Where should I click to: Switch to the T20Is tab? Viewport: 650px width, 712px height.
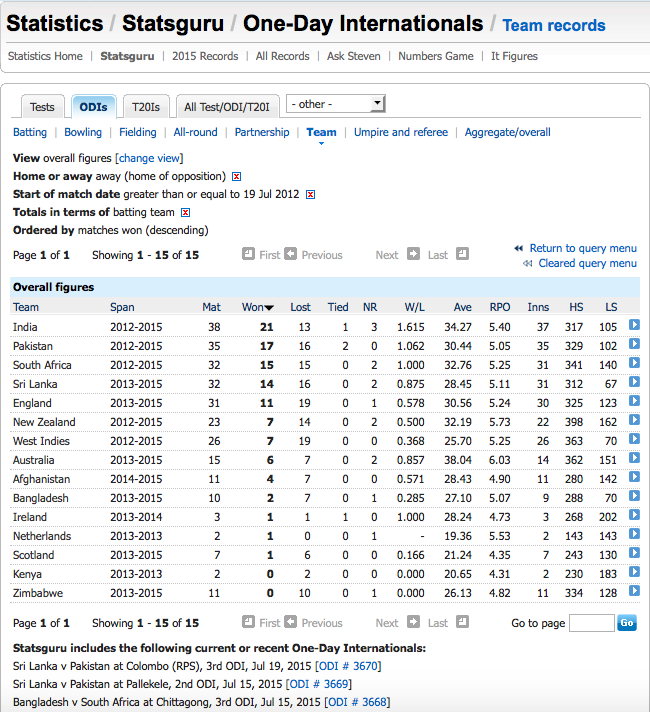(x=146, y=107)
